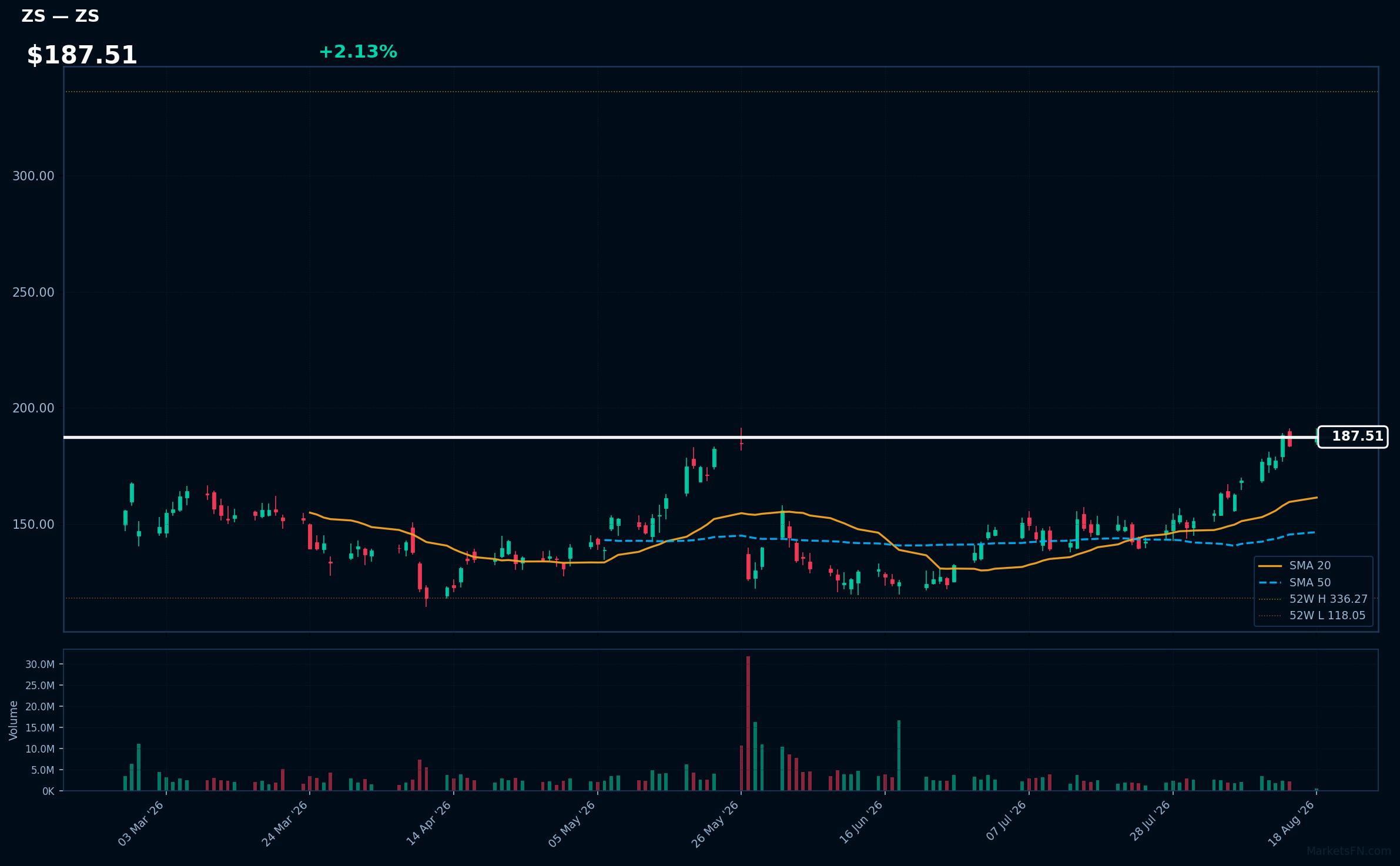The image size is (1400, 866).
Task: Click the 0K volume axis label
Action: tap(48, 791)
